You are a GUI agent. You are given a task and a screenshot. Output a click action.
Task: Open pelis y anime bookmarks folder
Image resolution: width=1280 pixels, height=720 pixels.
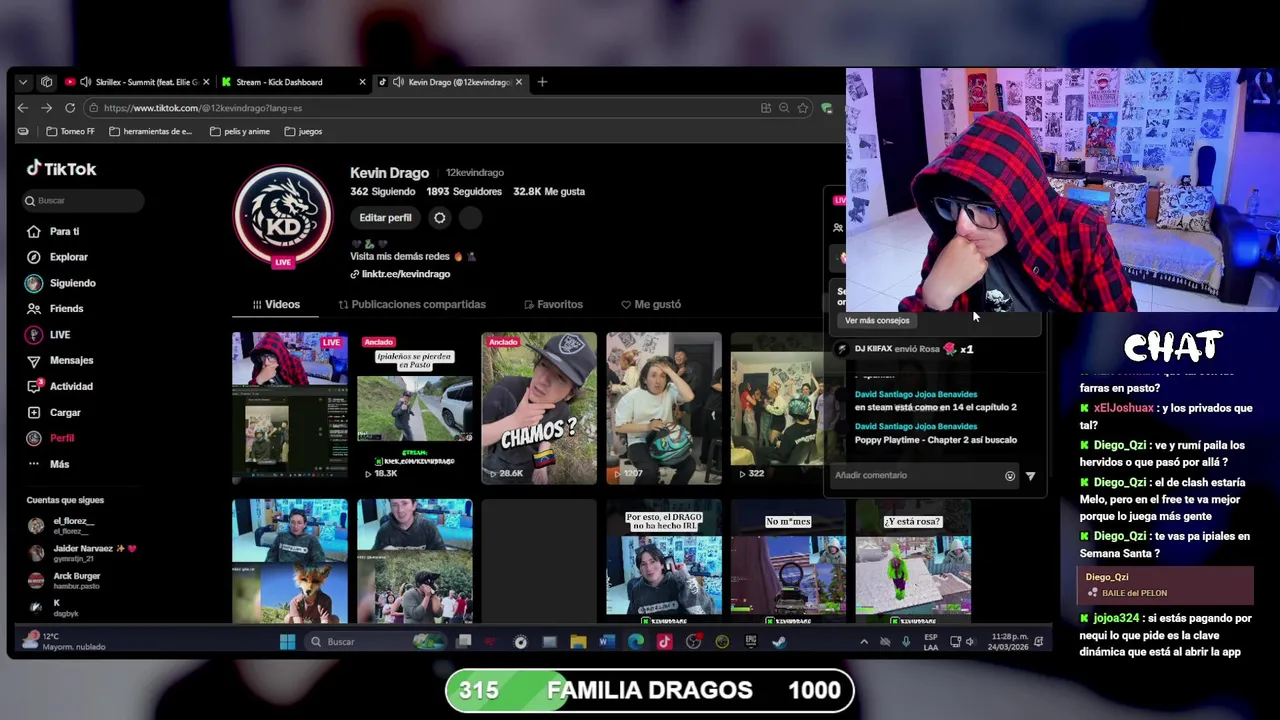[x=240, y=131]
